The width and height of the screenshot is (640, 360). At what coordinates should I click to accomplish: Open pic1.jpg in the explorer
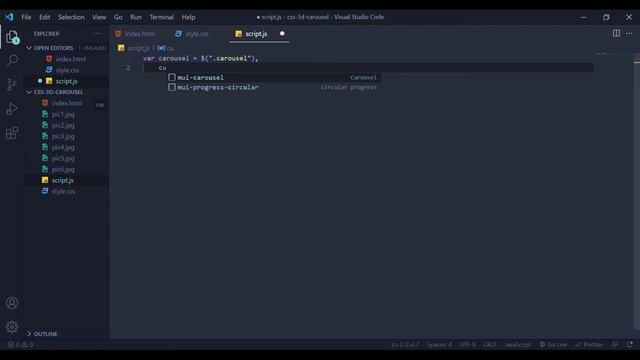pyautogui.click(x=63, y=114)
